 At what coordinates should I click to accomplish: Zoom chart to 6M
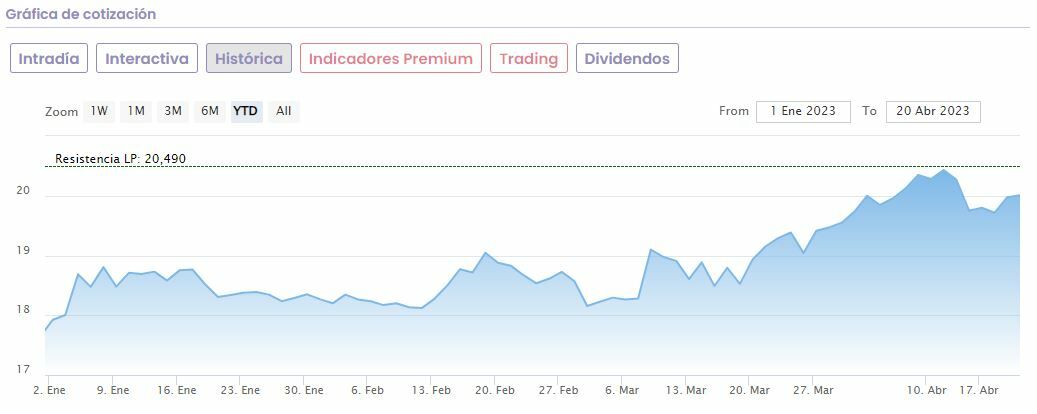[209, 111]
